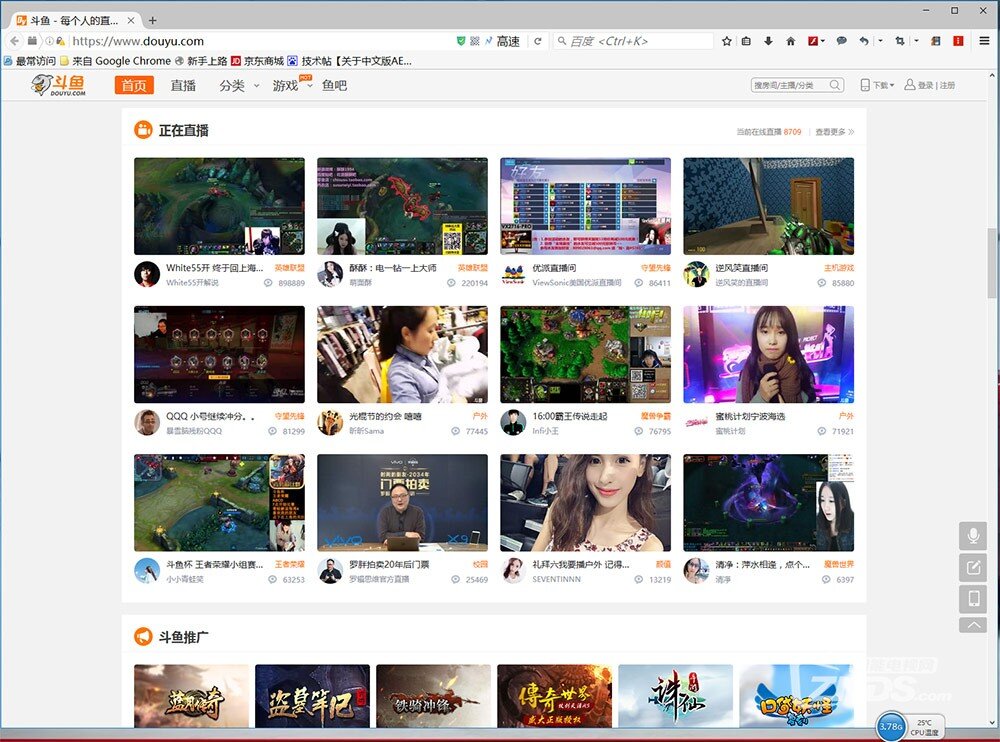
Task: Click browser back arrow button
Action: click(x=15, y=41)
